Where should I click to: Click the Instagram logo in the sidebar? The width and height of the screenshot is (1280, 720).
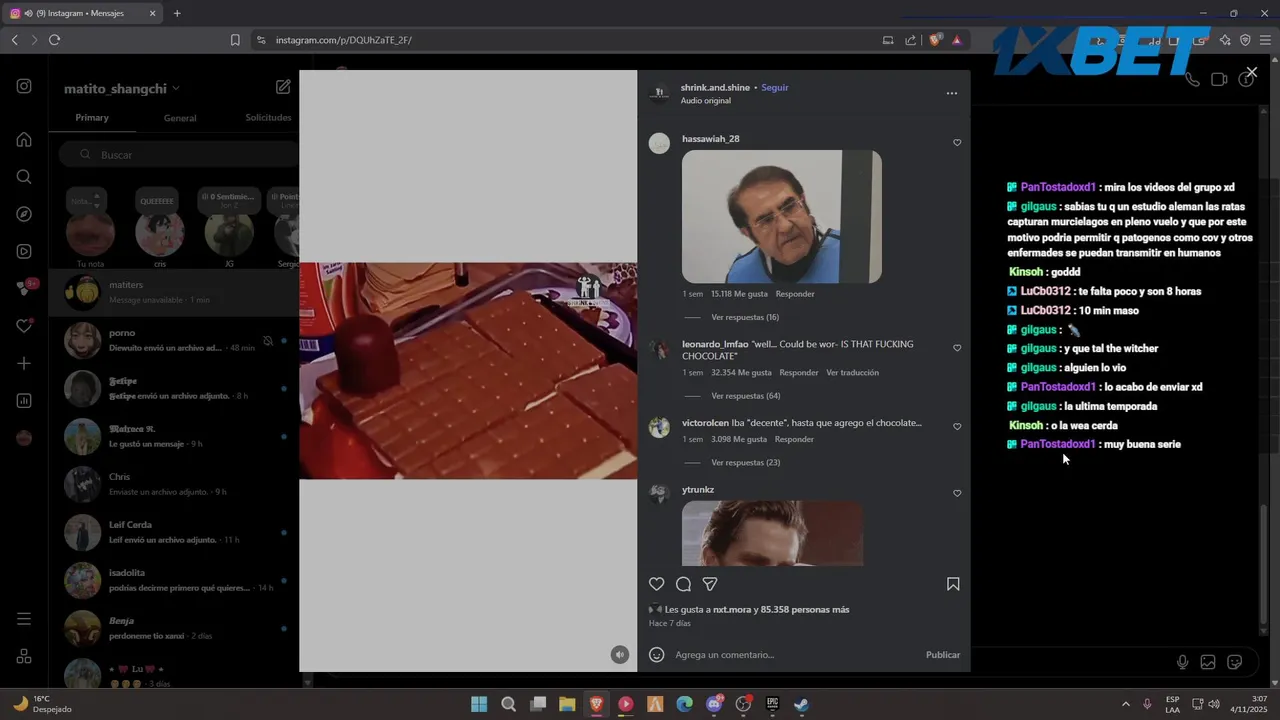click(24, 86)
